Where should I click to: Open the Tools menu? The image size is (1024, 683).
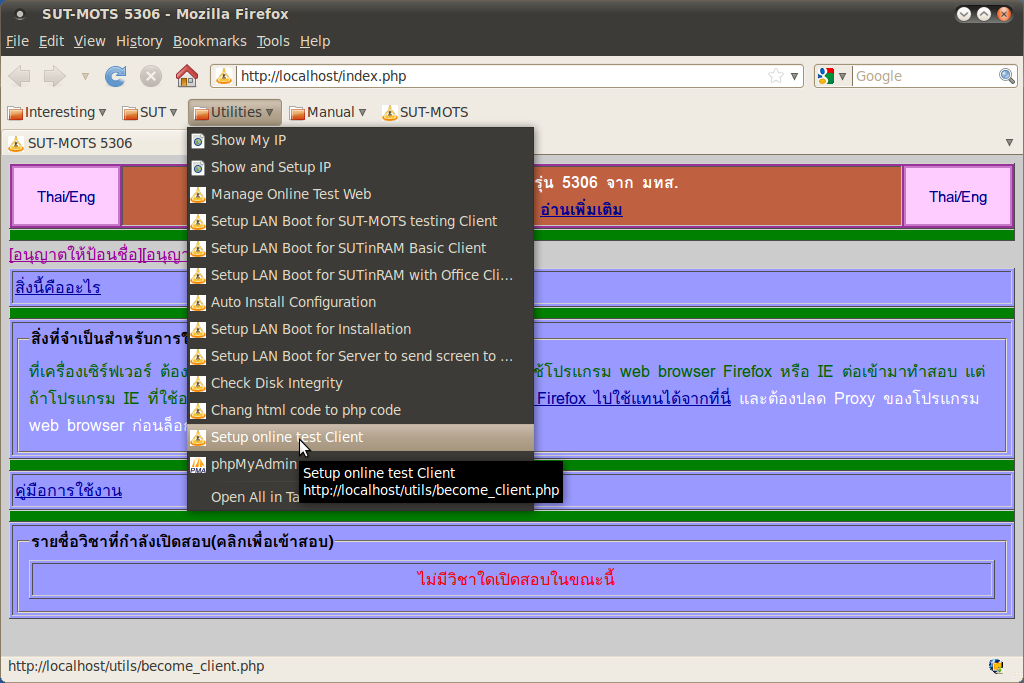coord(273,41)
